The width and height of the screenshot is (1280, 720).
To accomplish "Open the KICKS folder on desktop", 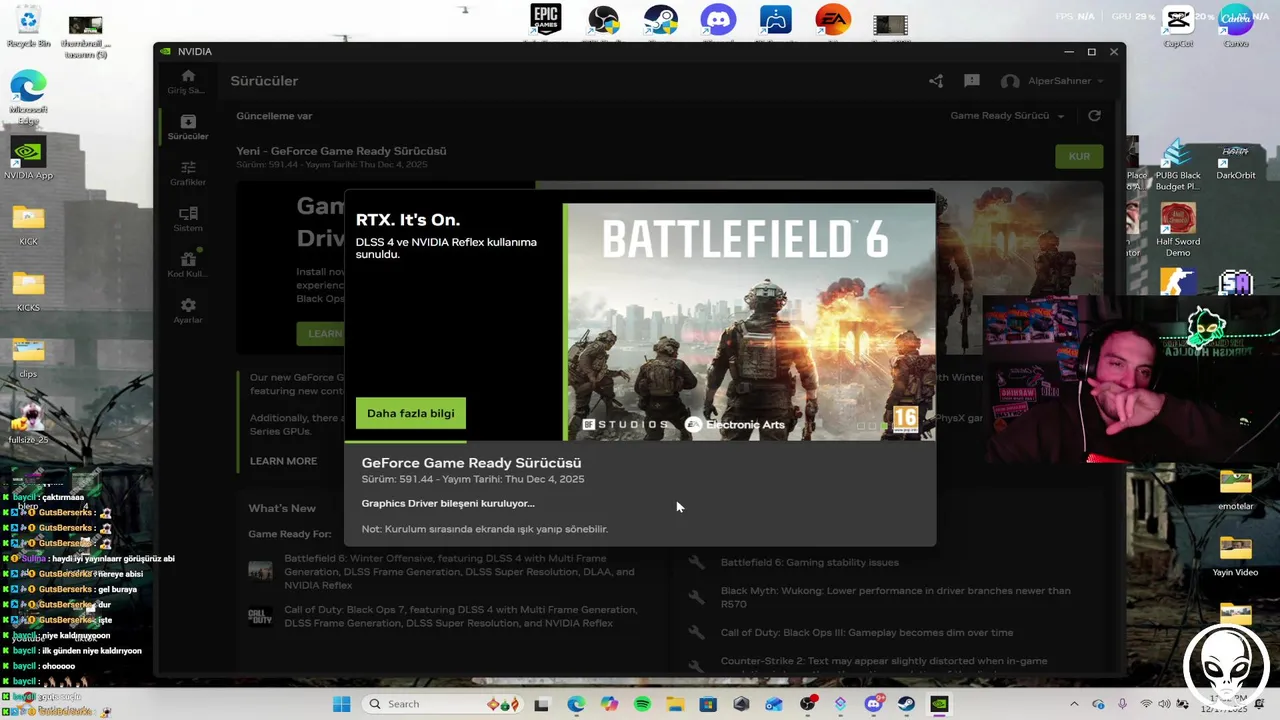I will (28, 291).
